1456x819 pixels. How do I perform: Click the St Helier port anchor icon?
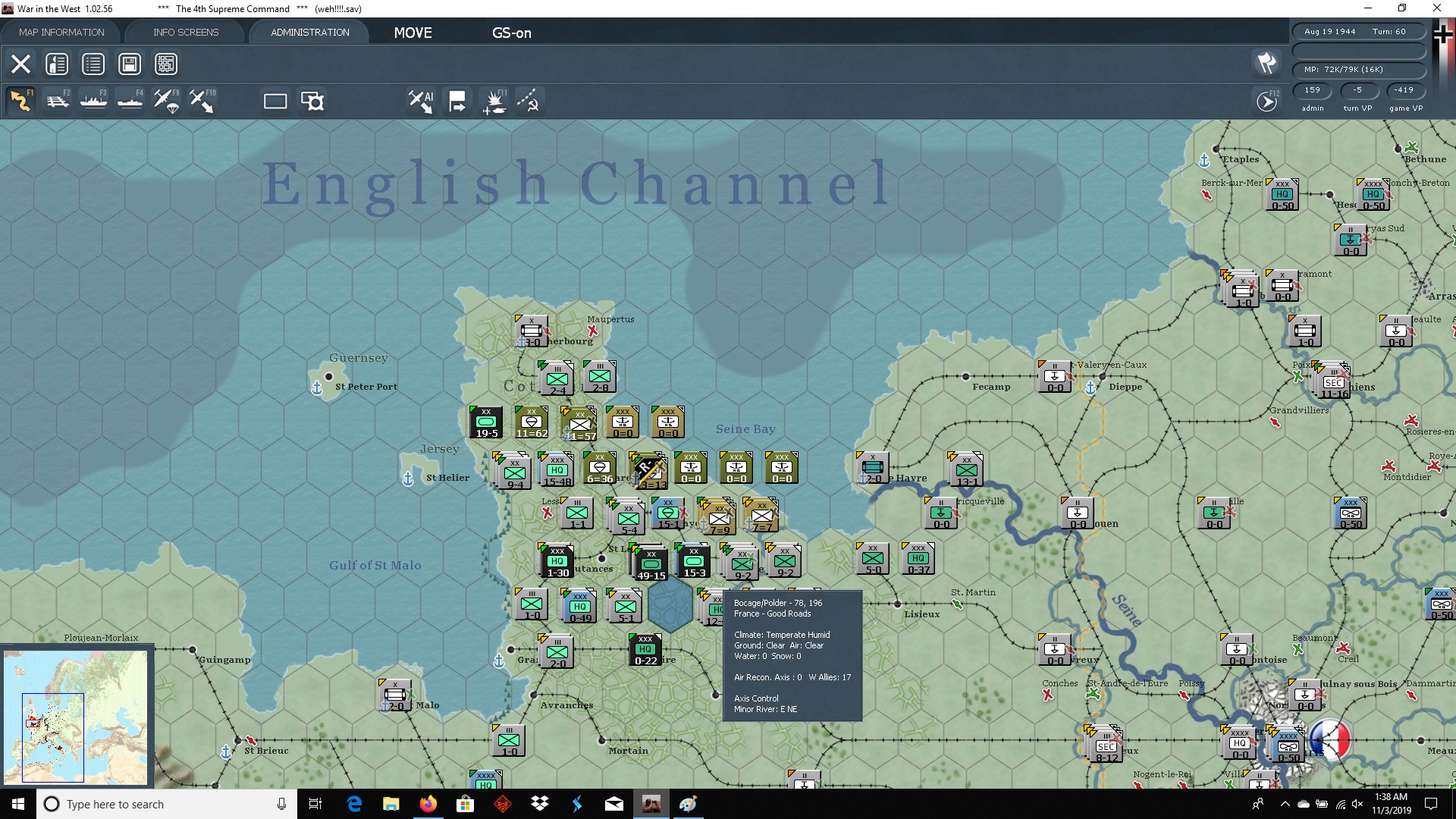[408, 479]
